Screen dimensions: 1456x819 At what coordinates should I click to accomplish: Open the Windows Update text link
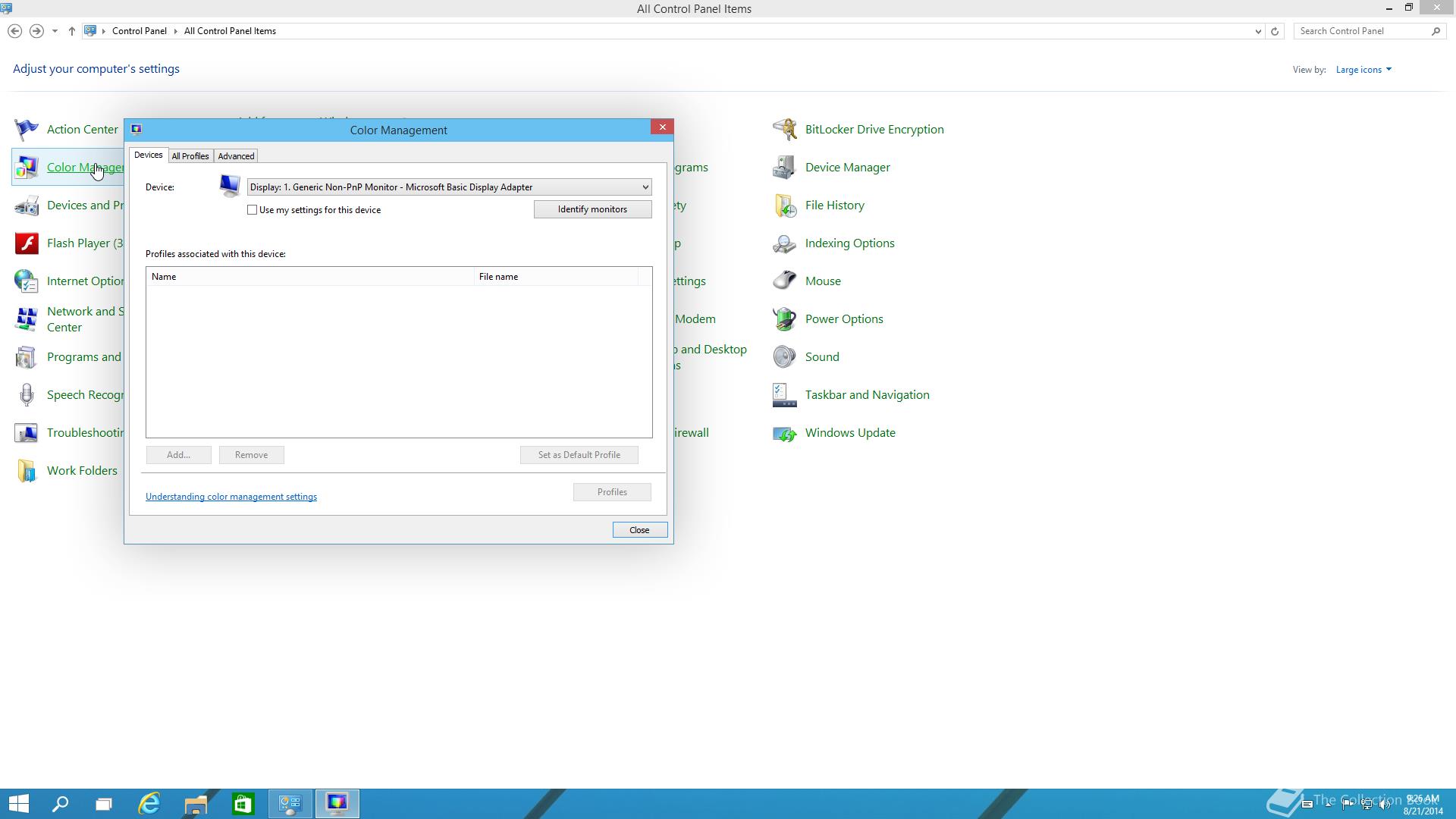(x=850, y=433)
